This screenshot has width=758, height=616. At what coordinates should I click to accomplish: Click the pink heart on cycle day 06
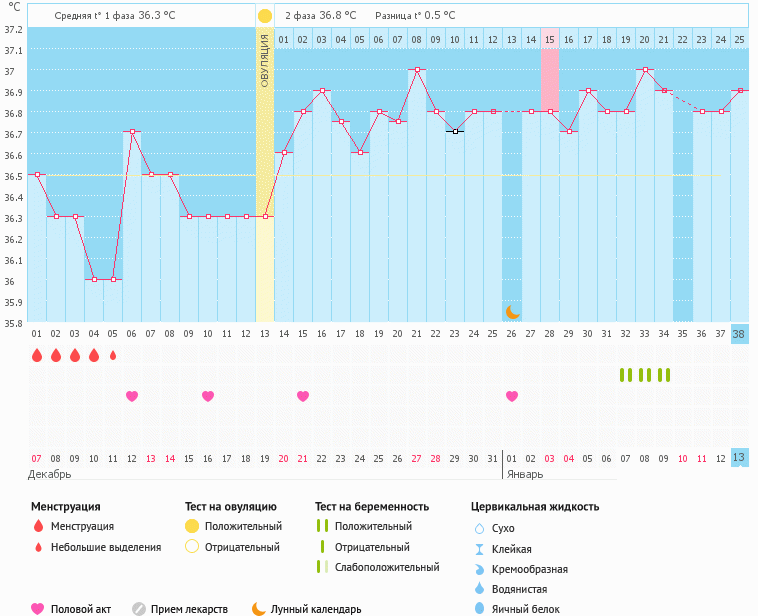(x=132, y=396)
